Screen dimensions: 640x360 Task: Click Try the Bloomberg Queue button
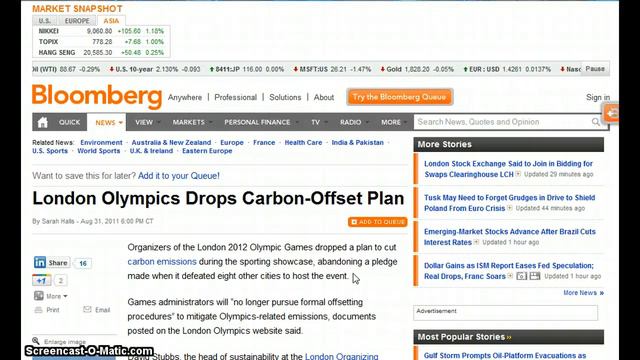pos(399,97)
